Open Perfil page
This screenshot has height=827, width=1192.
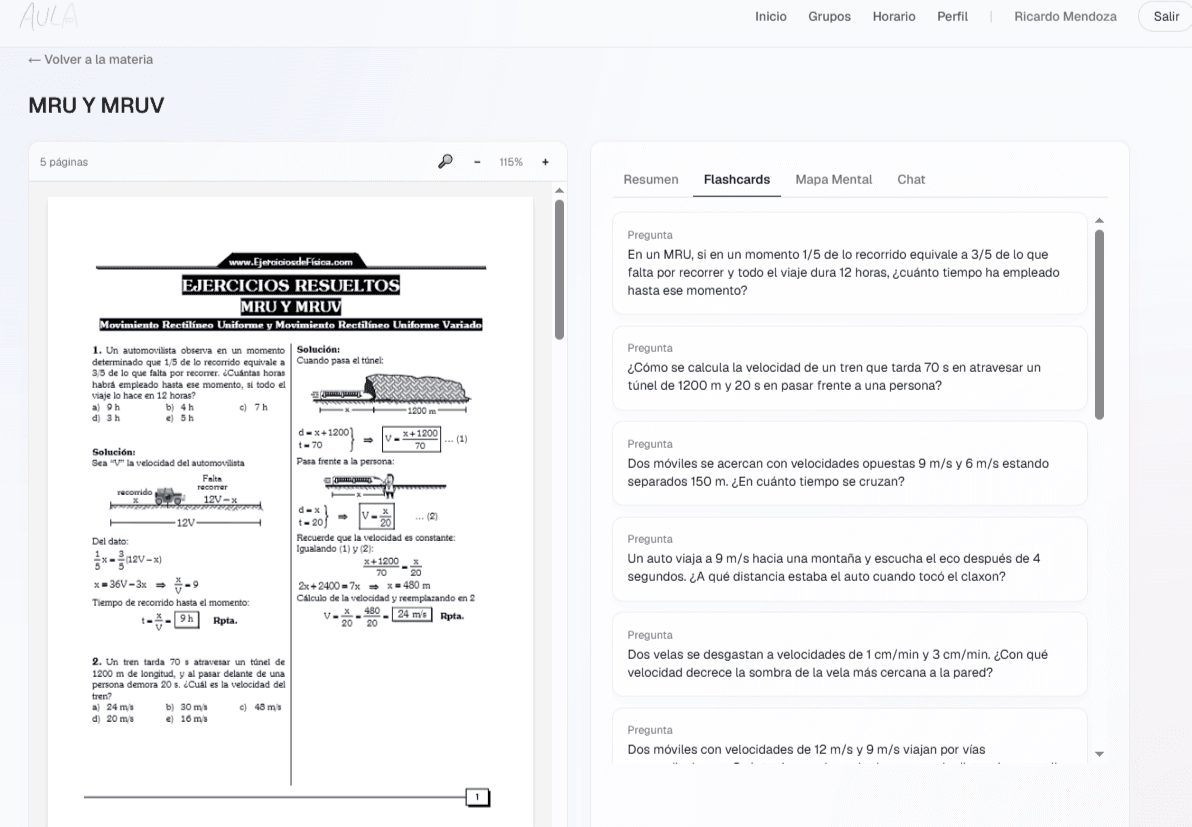pos(953,17)
